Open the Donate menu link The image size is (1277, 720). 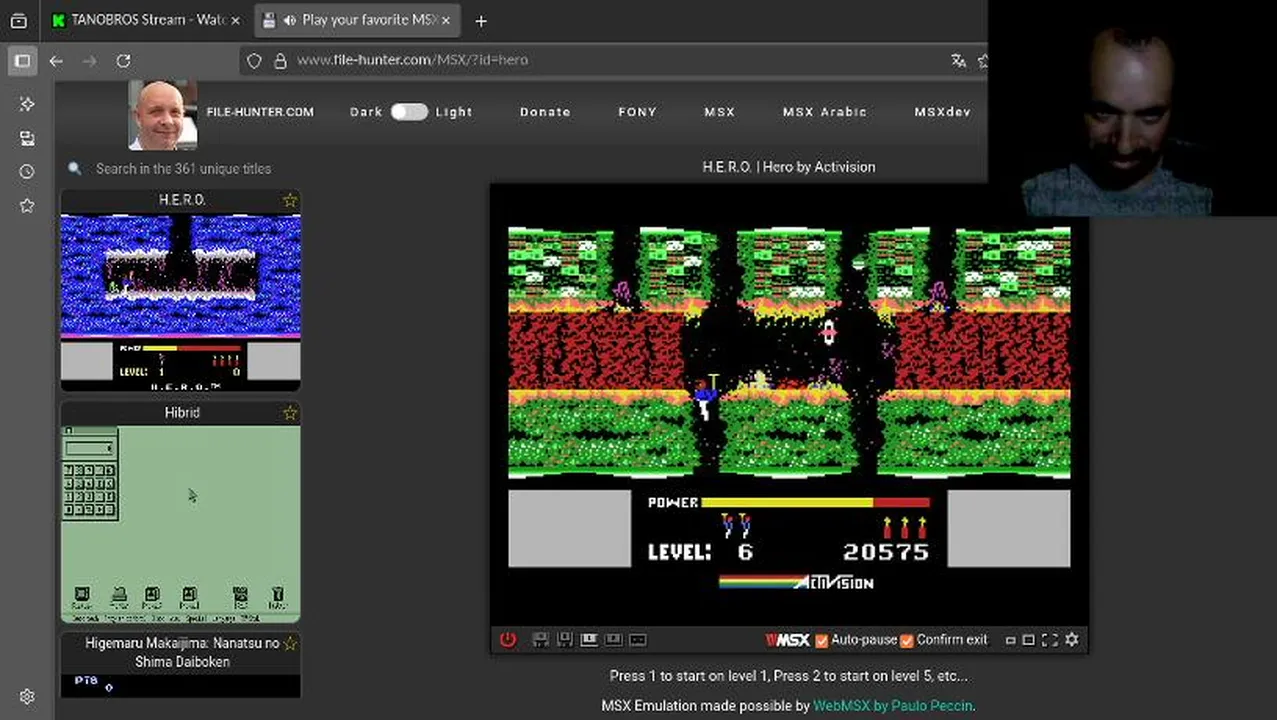point(545,112)
